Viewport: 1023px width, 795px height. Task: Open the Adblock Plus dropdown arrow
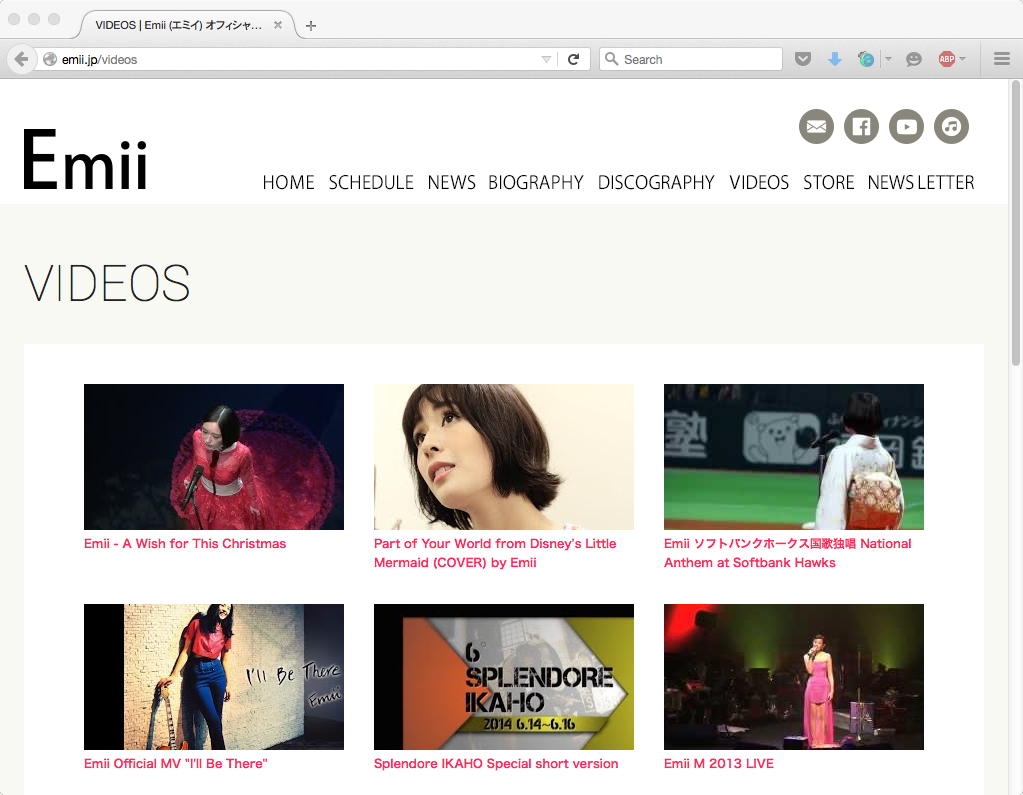(962, 59)
